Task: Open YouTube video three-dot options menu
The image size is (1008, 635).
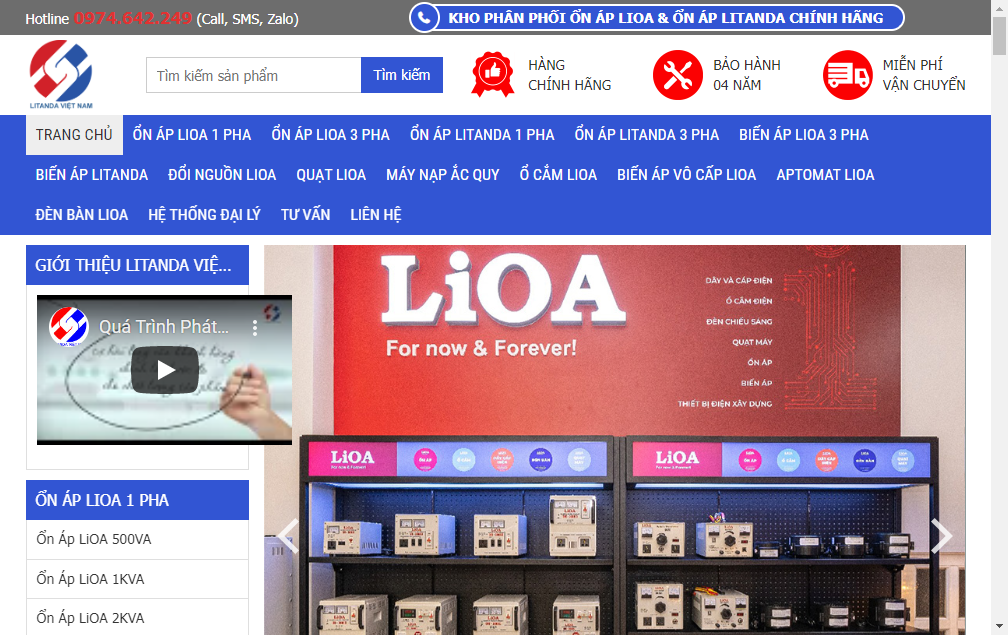Action: (x=255, y=328)
